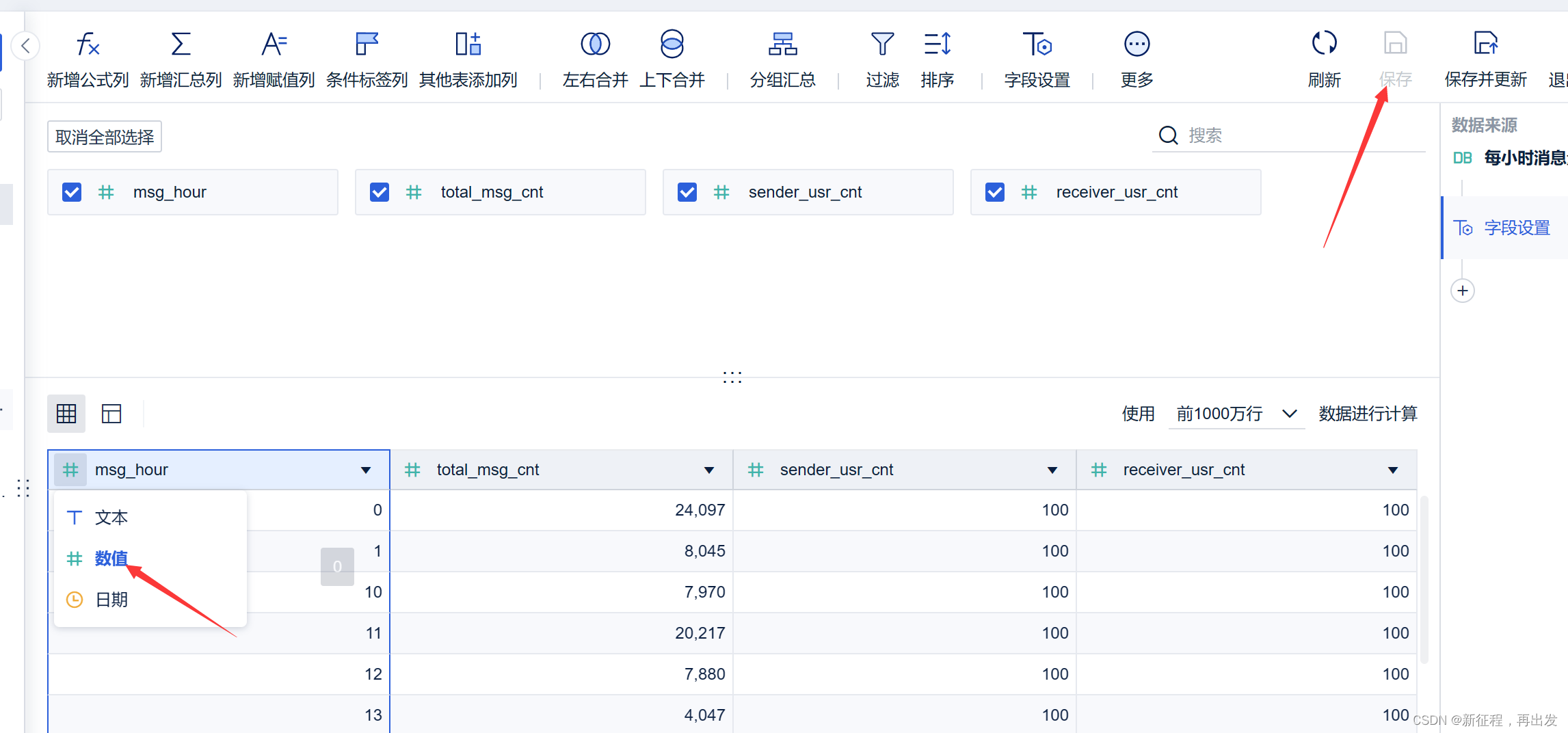Click the 20,217 total_msg_cnt cell
Viewport: 1568px width, 733px height.
562,633
